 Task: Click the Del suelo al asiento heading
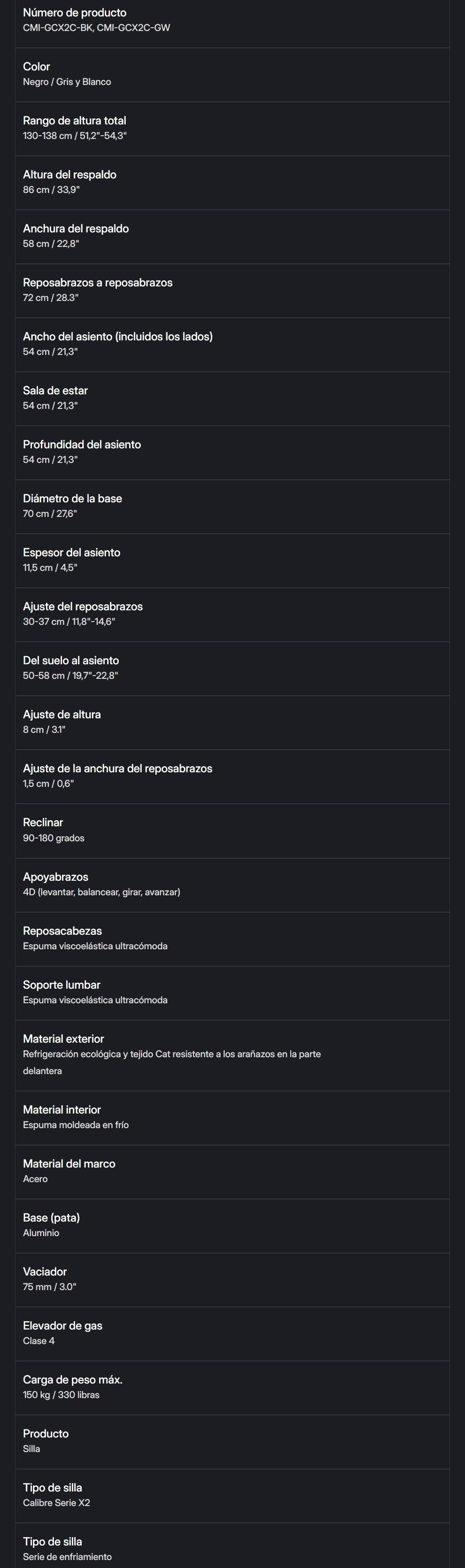(70, 661)
